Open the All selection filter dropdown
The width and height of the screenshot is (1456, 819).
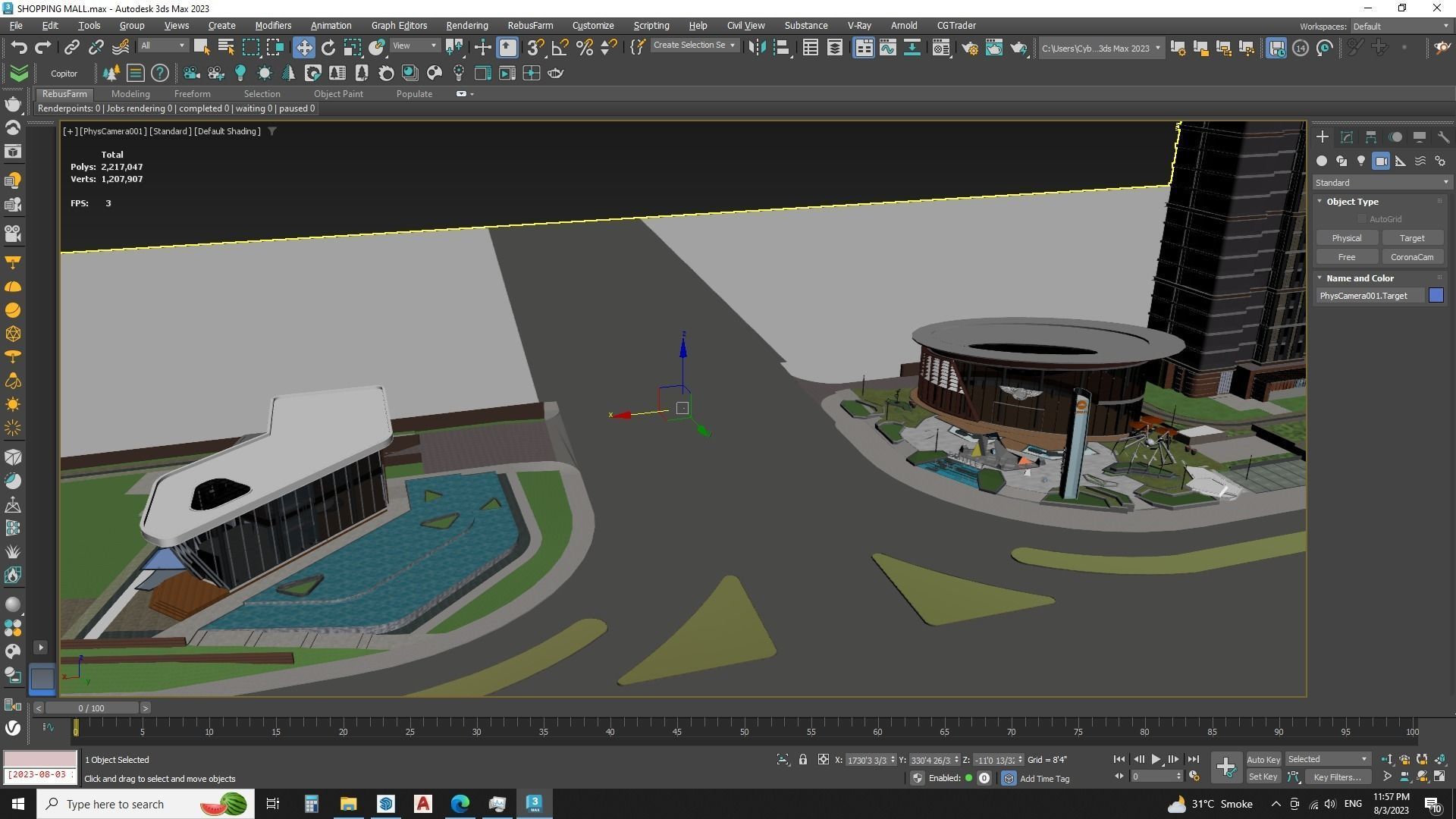[162, 46]
